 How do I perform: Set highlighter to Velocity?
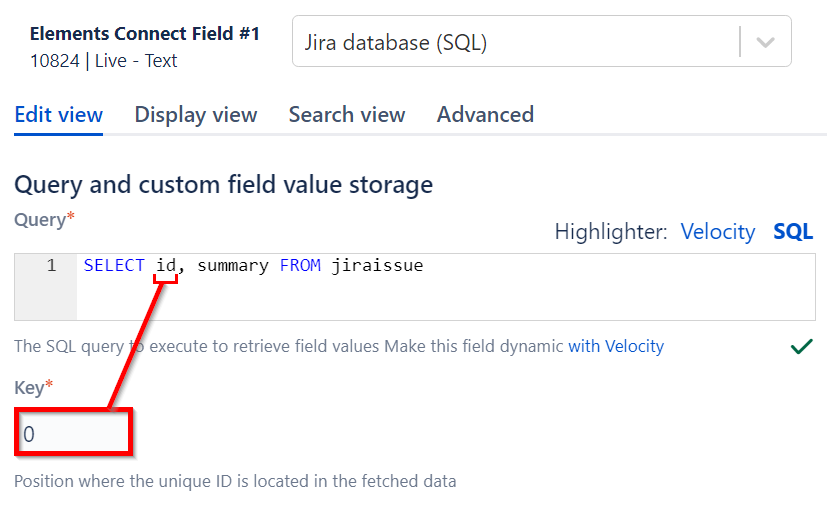click(717, 232)
